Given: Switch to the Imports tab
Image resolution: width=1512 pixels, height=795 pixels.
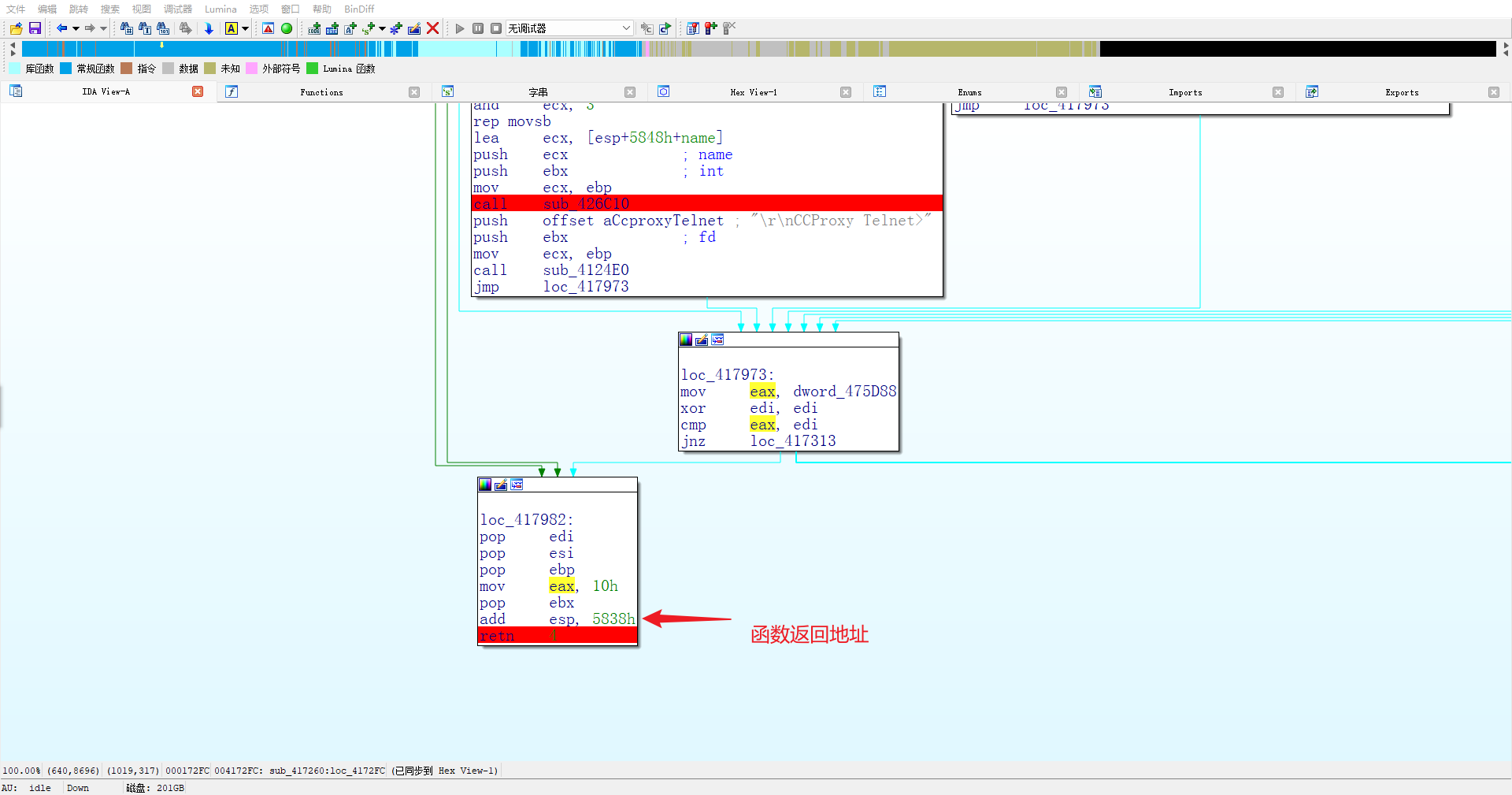Looking at the screenshot, I should [x=1185, y=92].
